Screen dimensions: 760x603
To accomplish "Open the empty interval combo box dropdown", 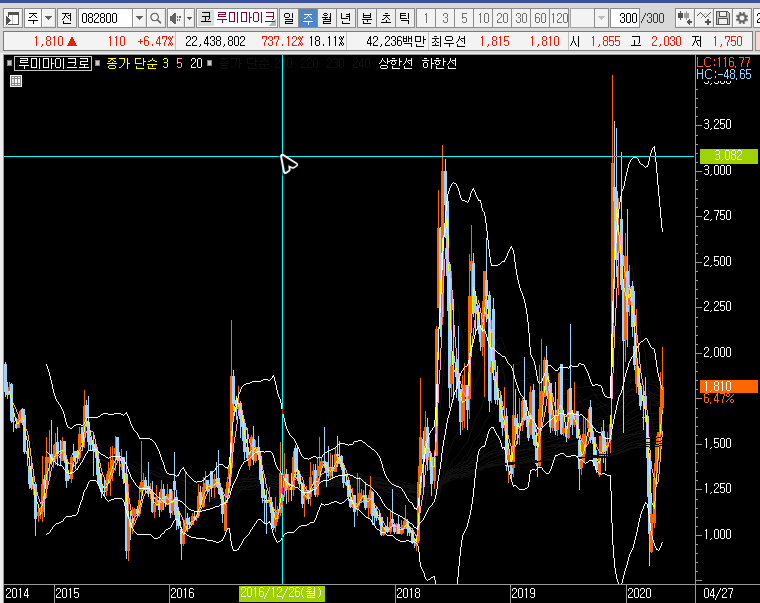I will point(601,18).
